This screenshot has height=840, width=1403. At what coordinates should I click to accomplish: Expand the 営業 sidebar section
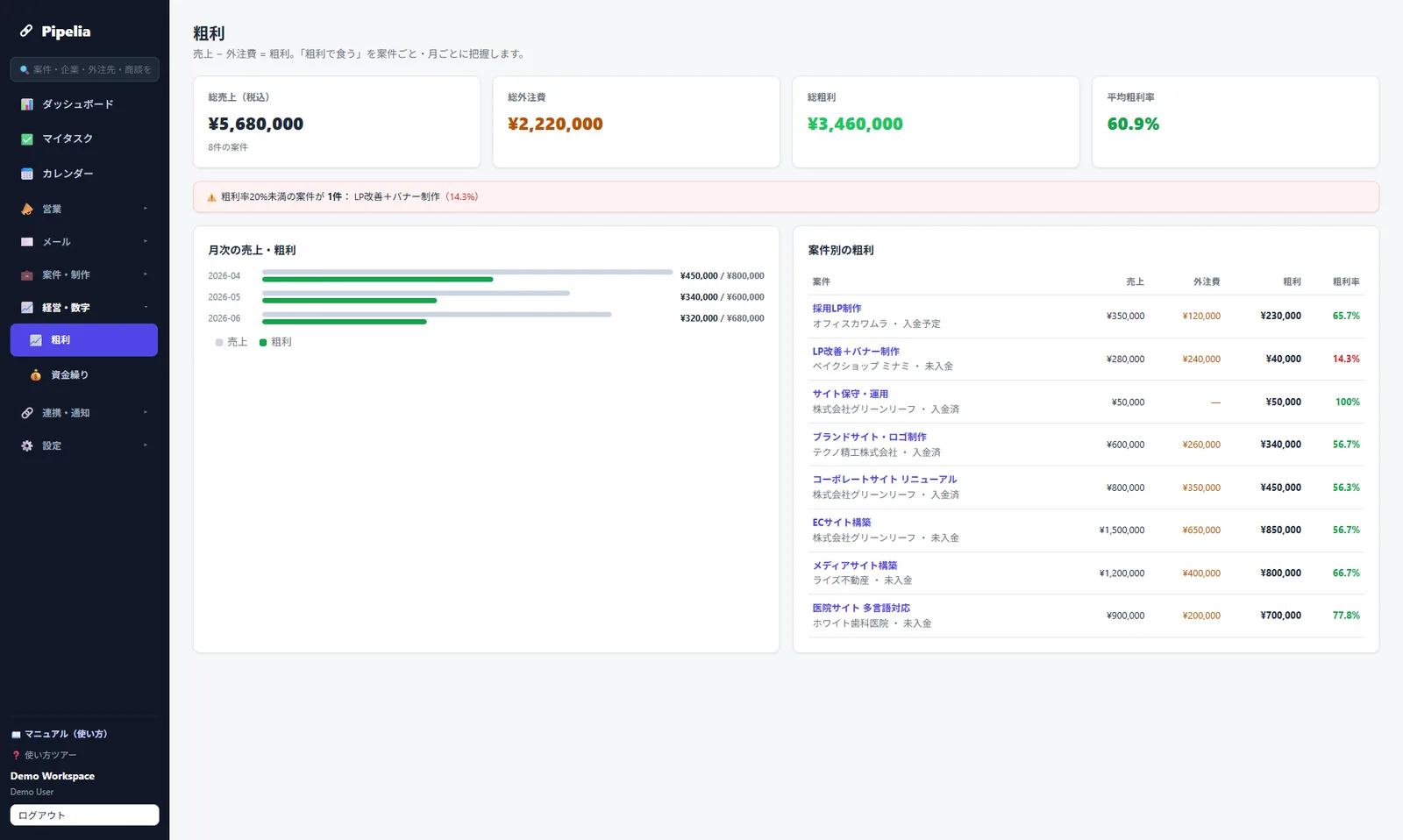click(x=84, y=209)
